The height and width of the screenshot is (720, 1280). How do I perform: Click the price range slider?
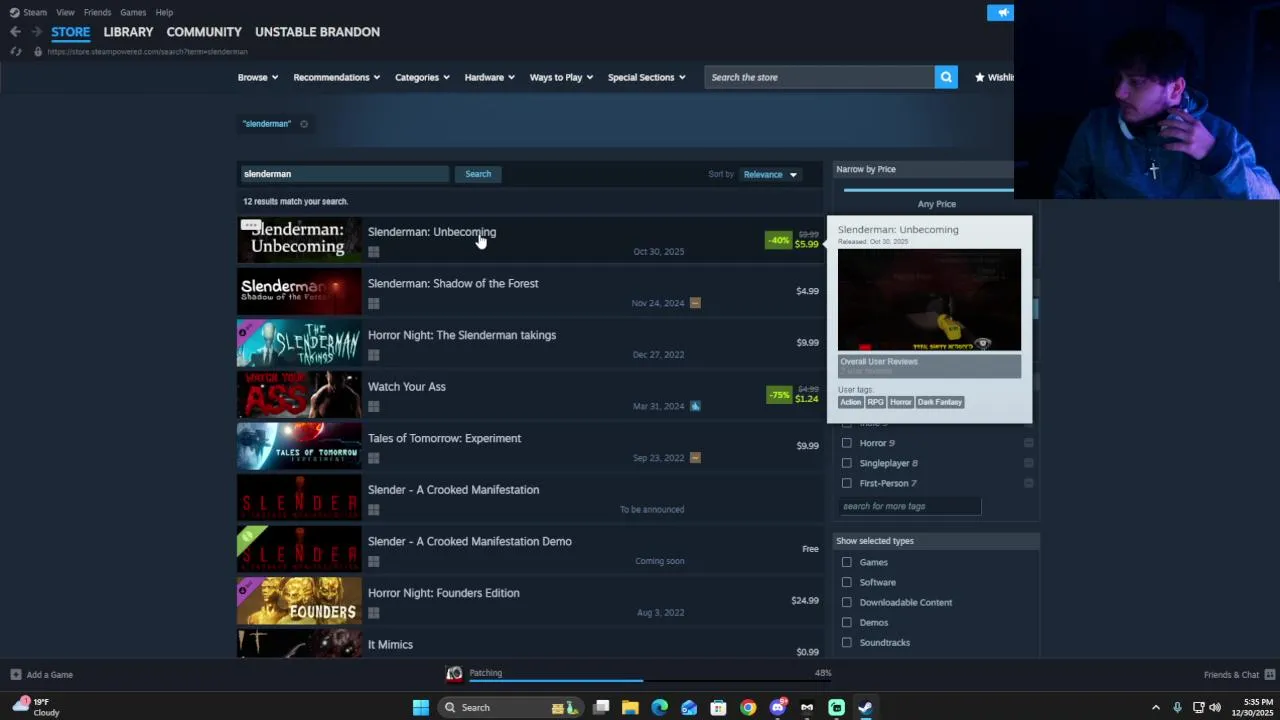click(928, 189)
